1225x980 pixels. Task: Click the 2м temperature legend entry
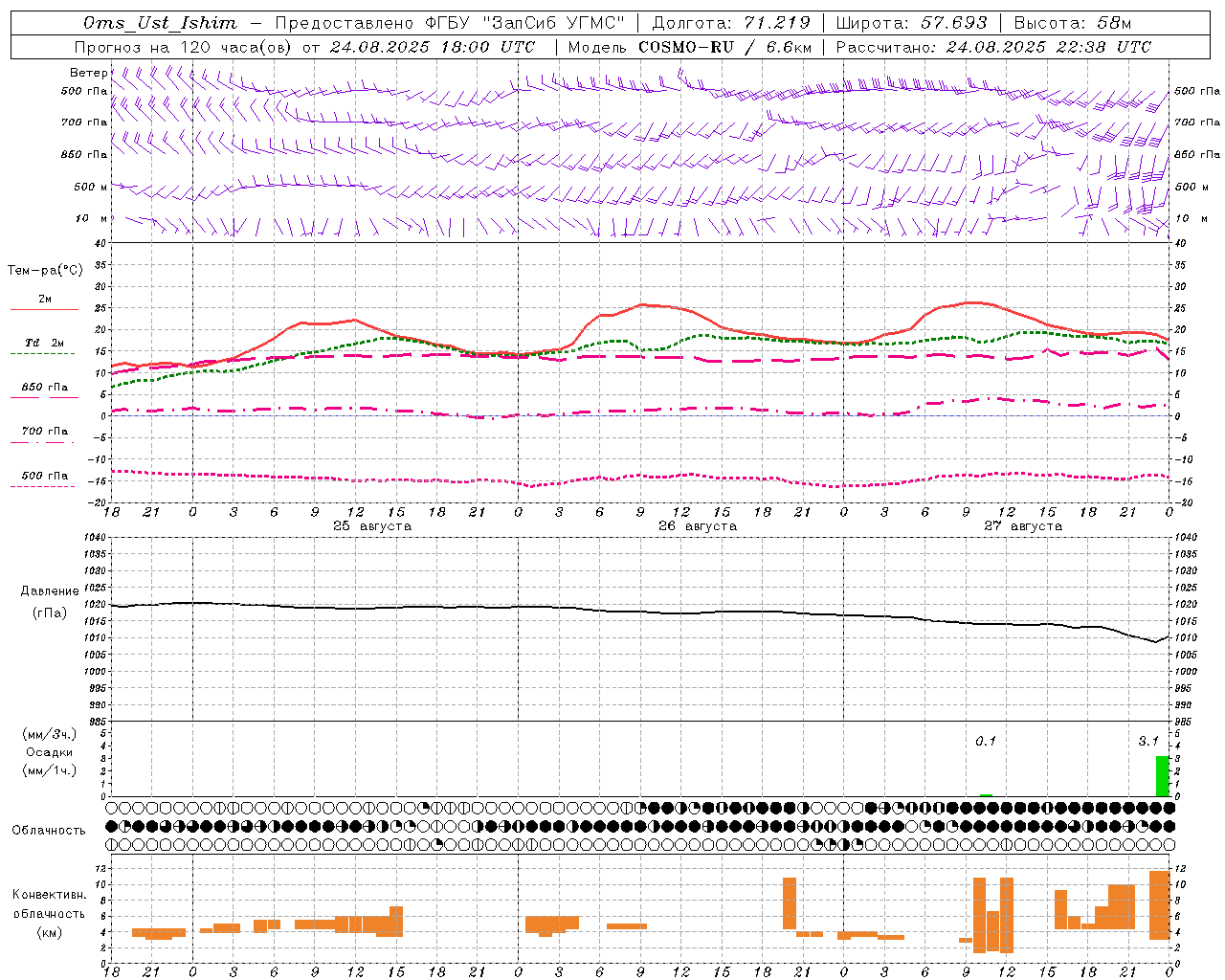point(45,299)
